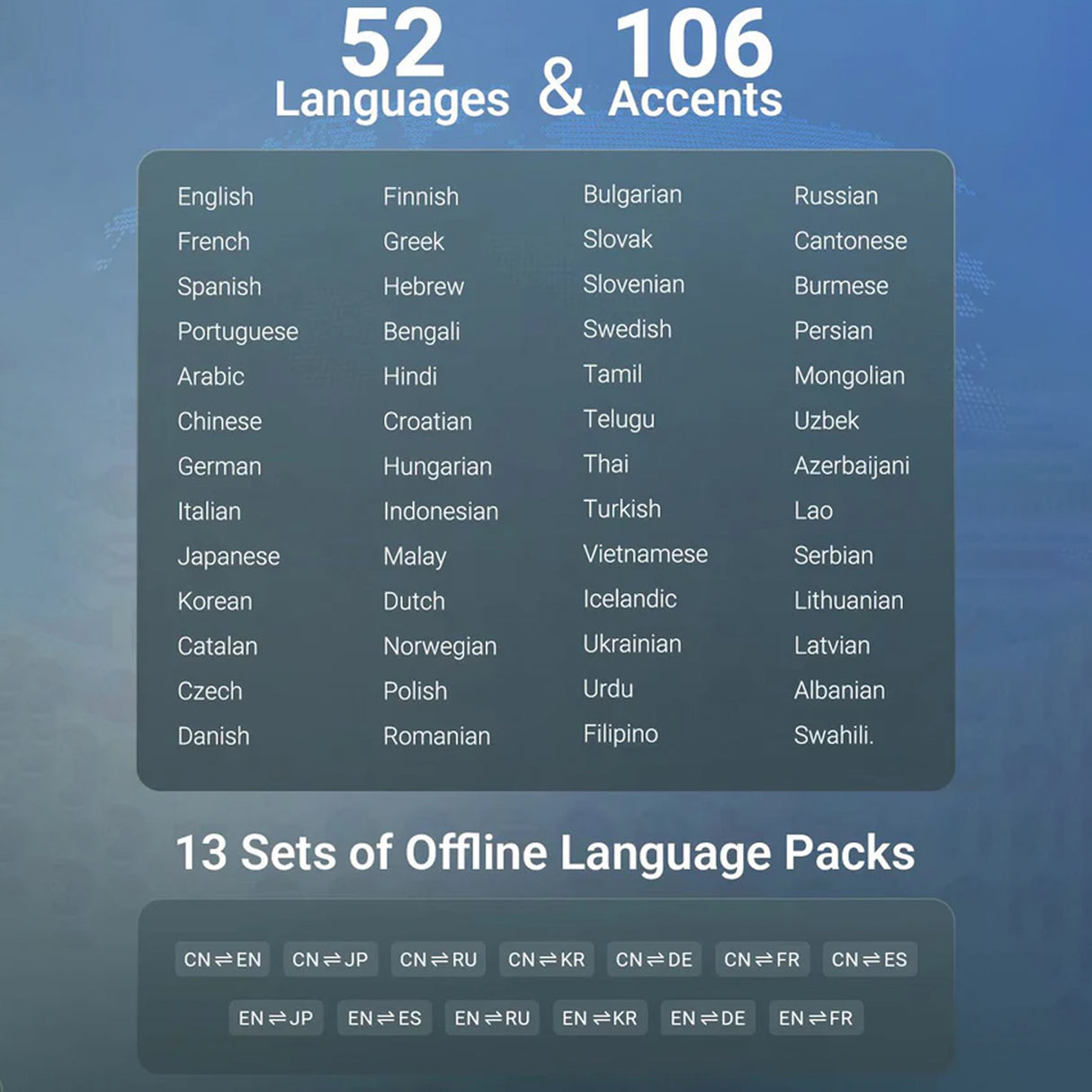Select Azerbaijani in the language list

(852, 467)
